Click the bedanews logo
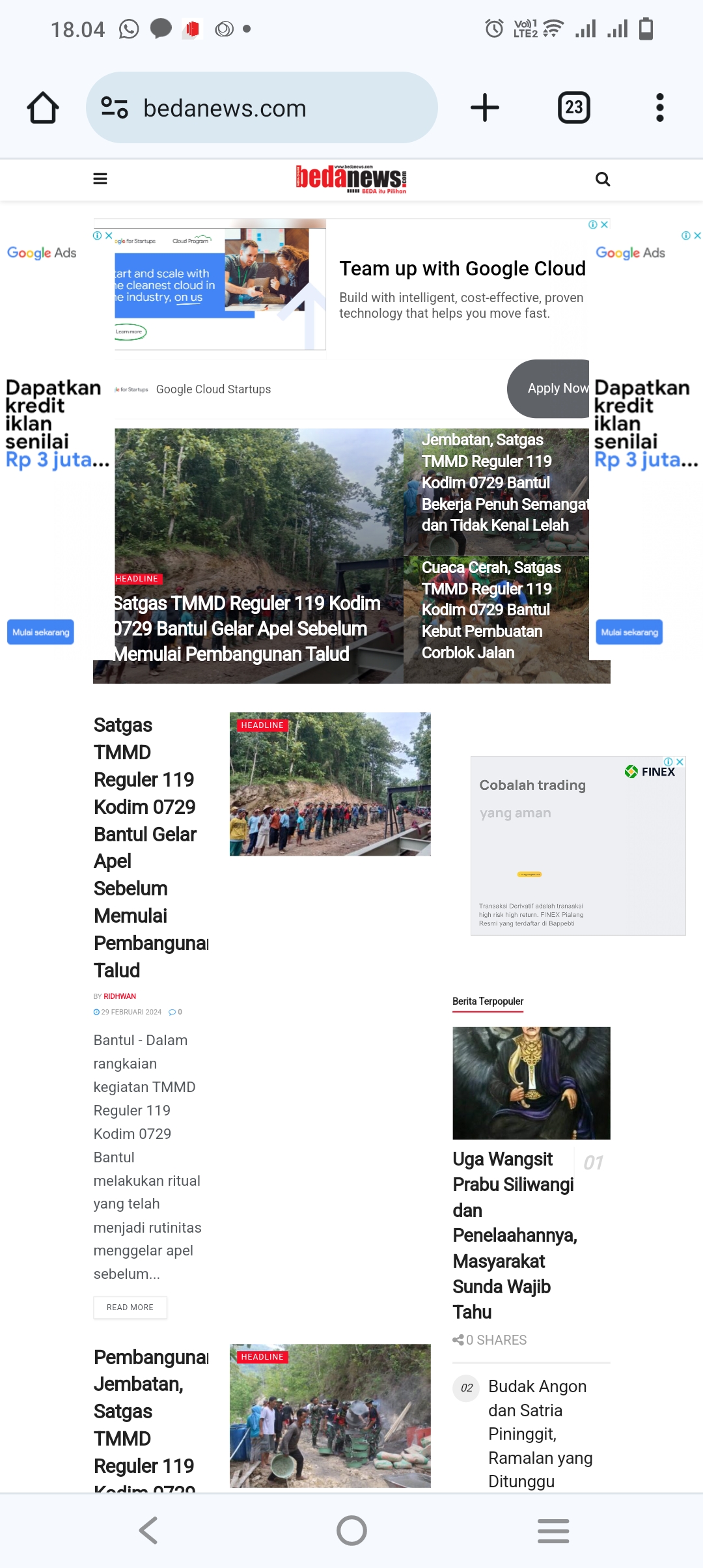Image resolution: width=703 pixels, height=1568 pixels. (x=351, y=179)
